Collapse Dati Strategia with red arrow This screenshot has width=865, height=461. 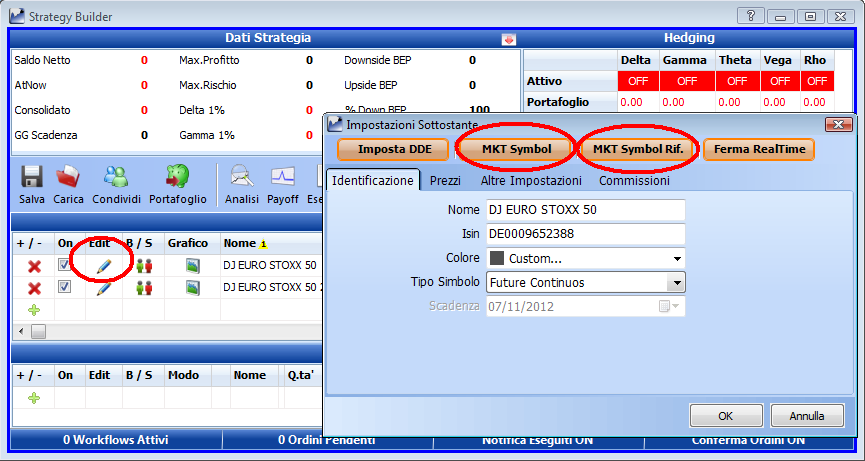click(x=509, y=39)
